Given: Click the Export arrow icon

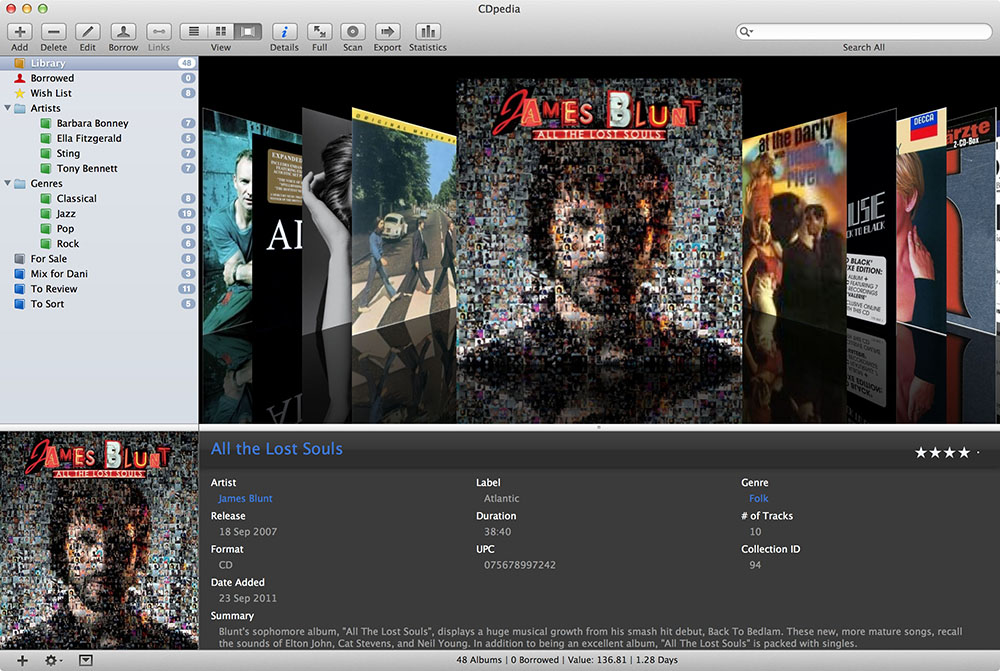Looking at the screenshot, I should (387, 31).
